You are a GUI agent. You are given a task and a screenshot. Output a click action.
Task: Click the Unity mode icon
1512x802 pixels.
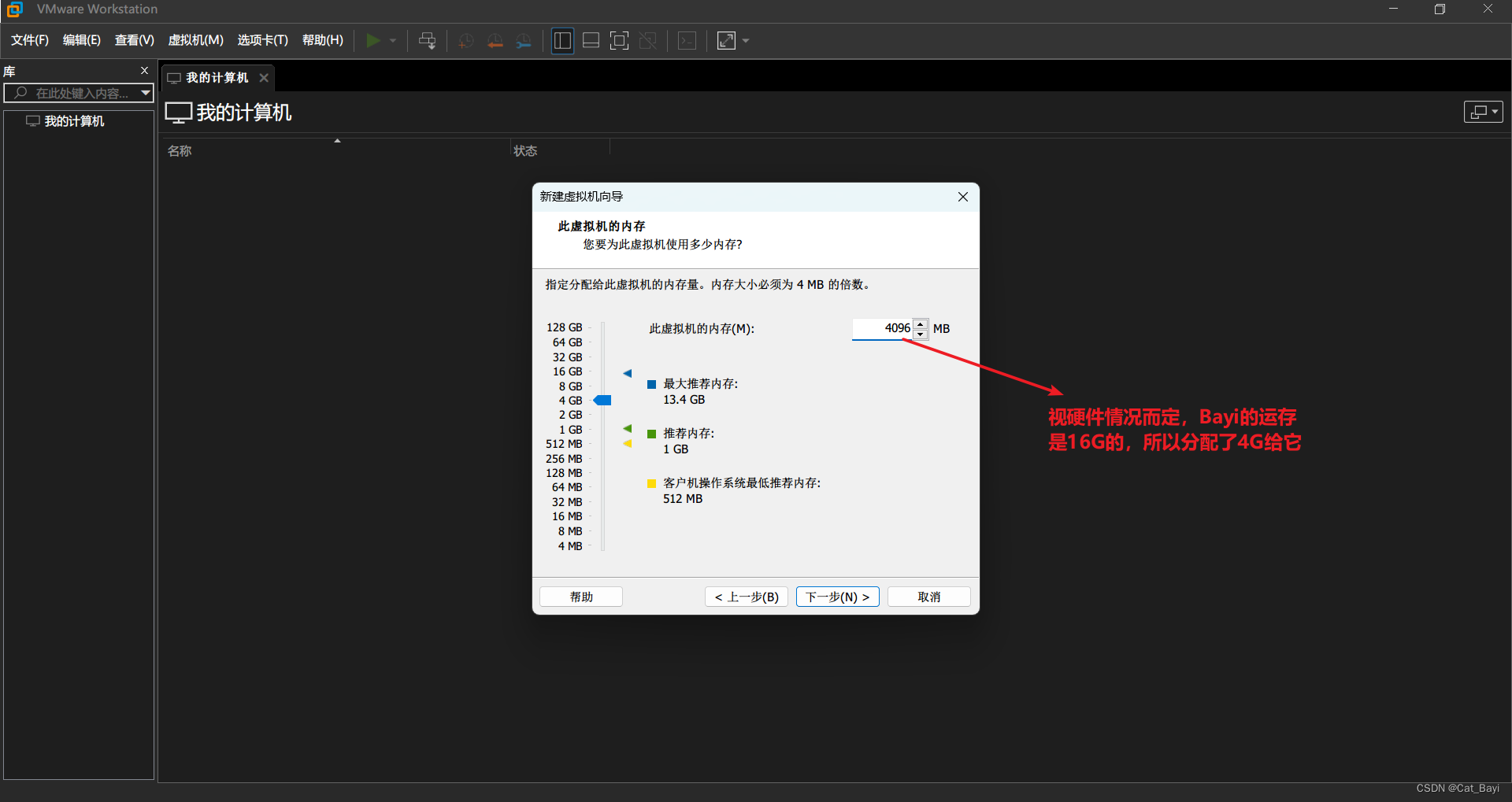[x=648, y=40]
